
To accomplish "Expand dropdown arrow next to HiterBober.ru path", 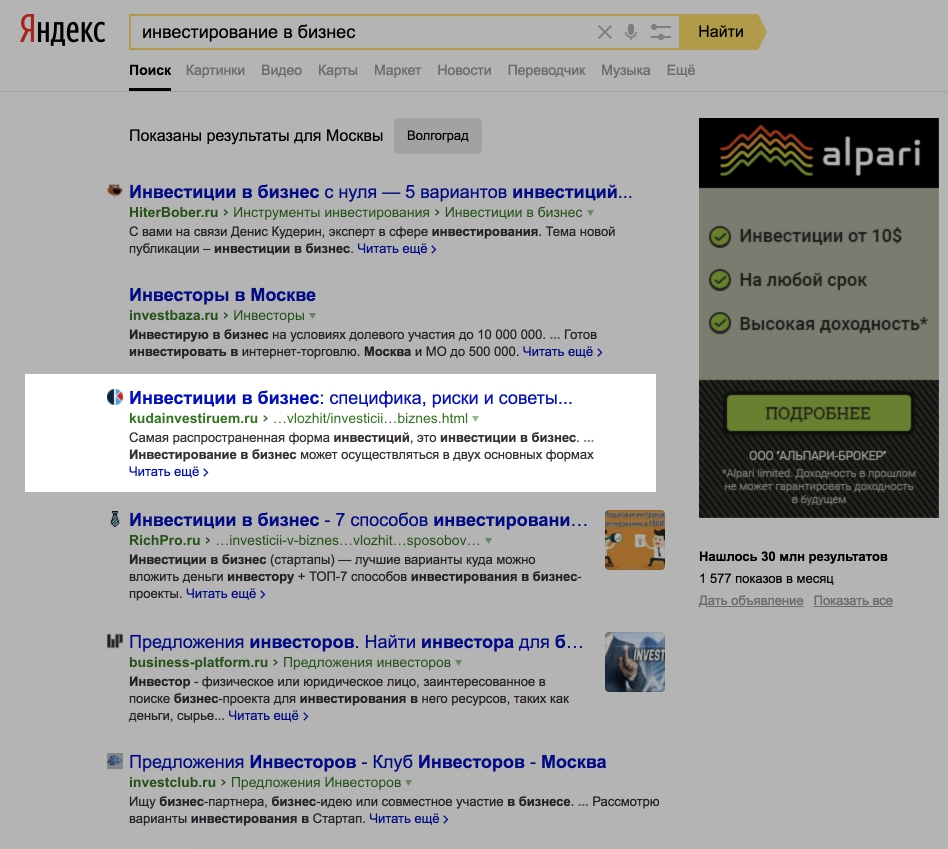I will click(591, 213).
